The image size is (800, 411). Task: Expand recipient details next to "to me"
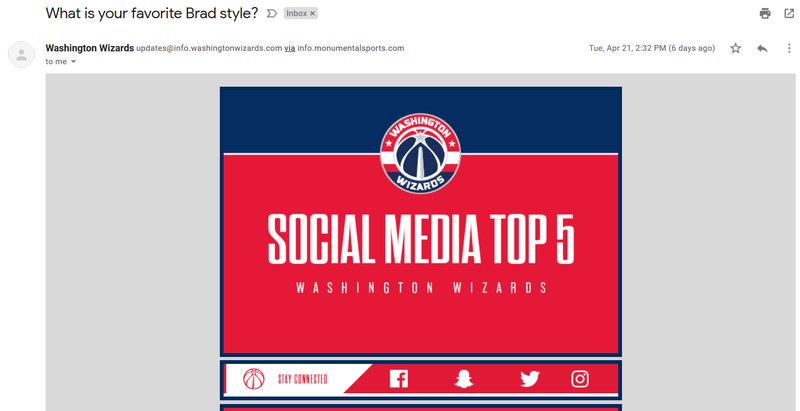click(x=73, y=62)
